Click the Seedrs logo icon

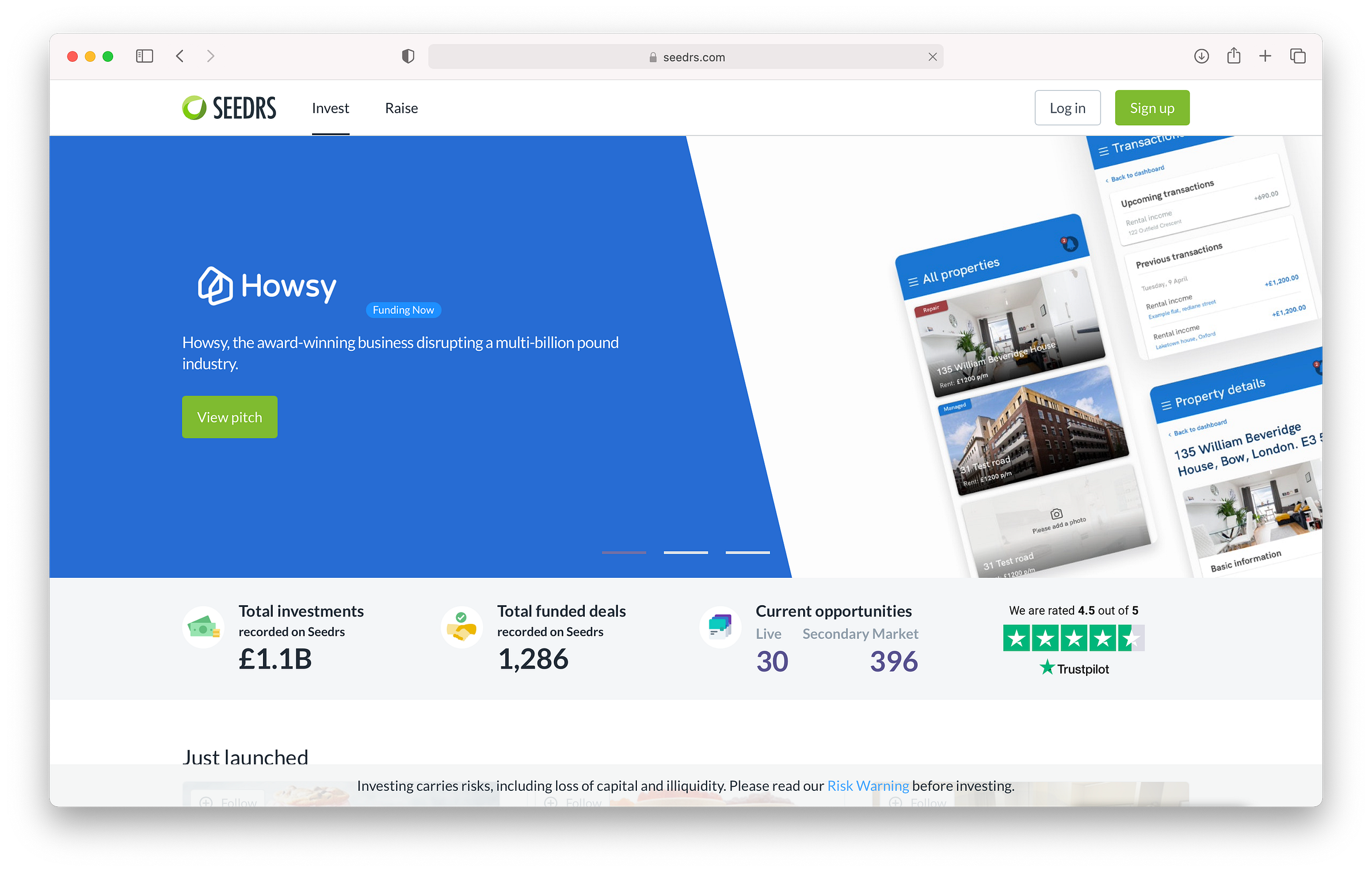click(194, 108)
